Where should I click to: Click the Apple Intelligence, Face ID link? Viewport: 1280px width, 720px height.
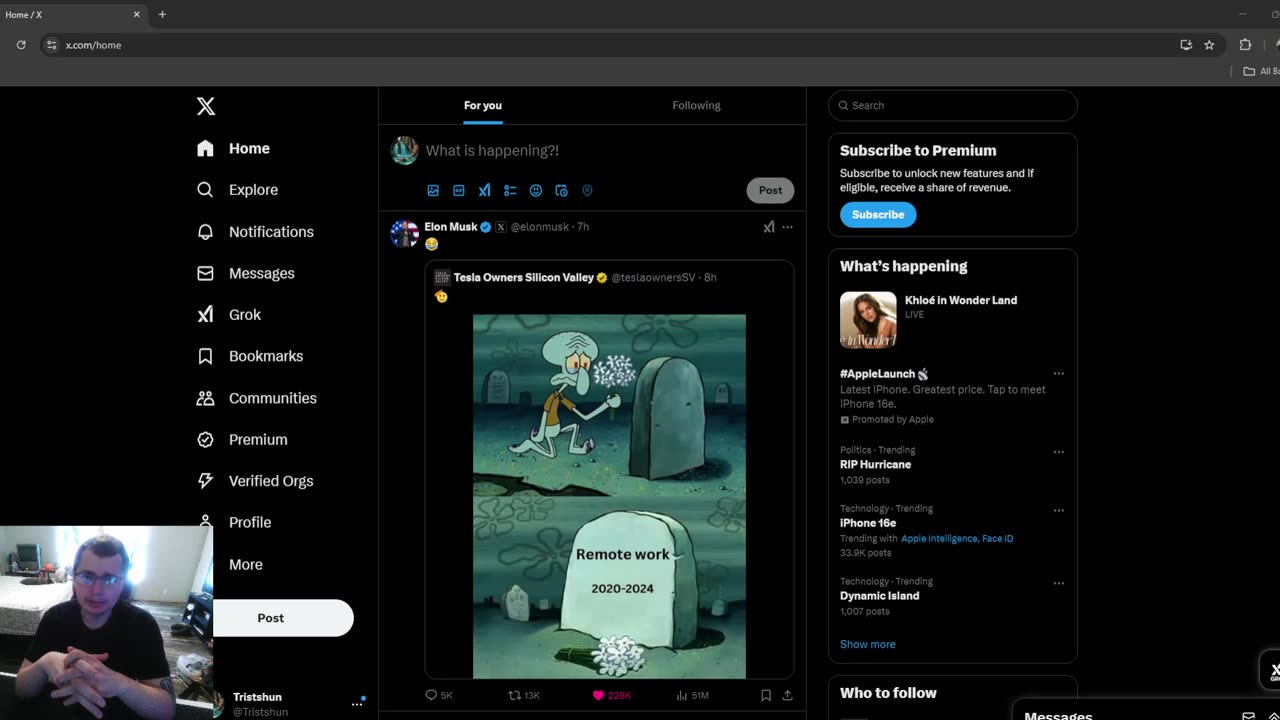pos(957,538)
